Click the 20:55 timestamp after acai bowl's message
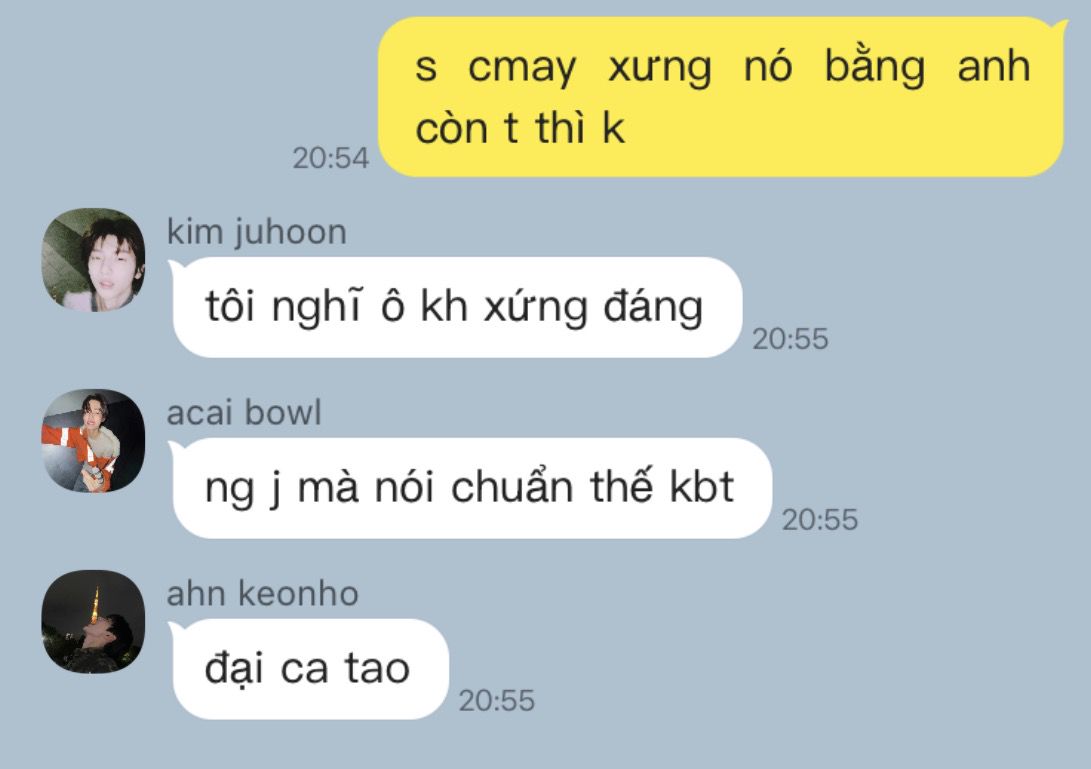Viewport: 1091px width, 769px height. coord(820,520)
